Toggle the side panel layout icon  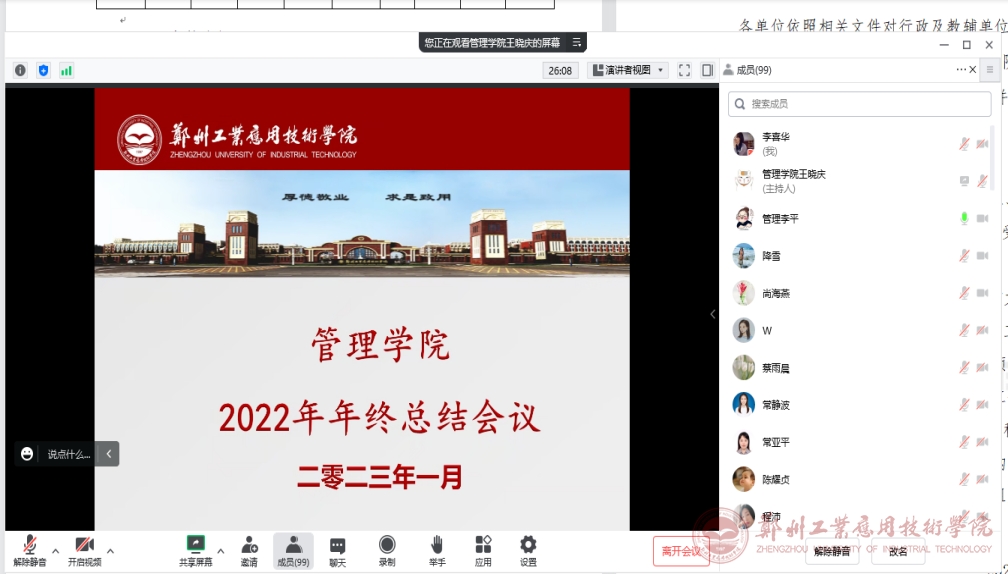point(707,70)
